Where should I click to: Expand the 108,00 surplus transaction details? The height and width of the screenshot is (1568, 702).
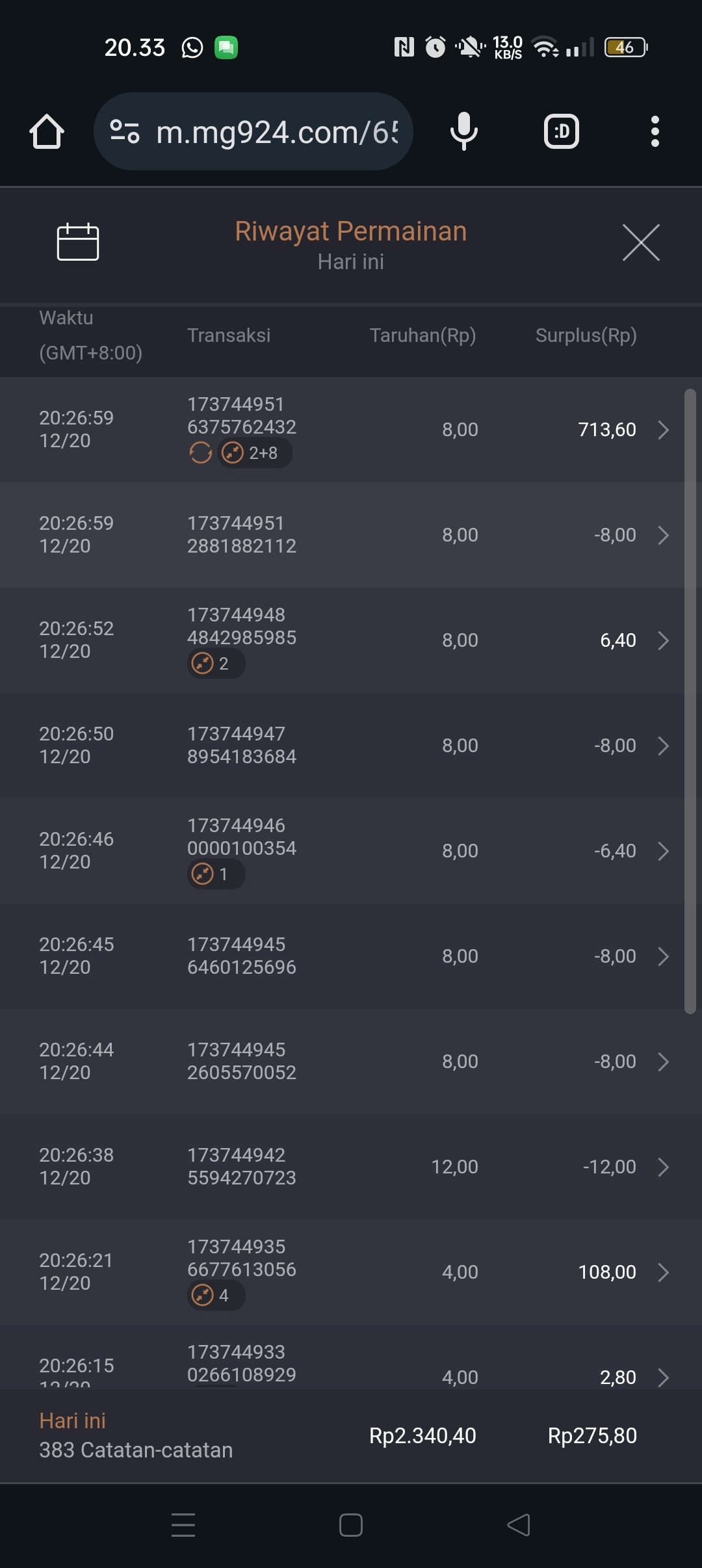663,1272
